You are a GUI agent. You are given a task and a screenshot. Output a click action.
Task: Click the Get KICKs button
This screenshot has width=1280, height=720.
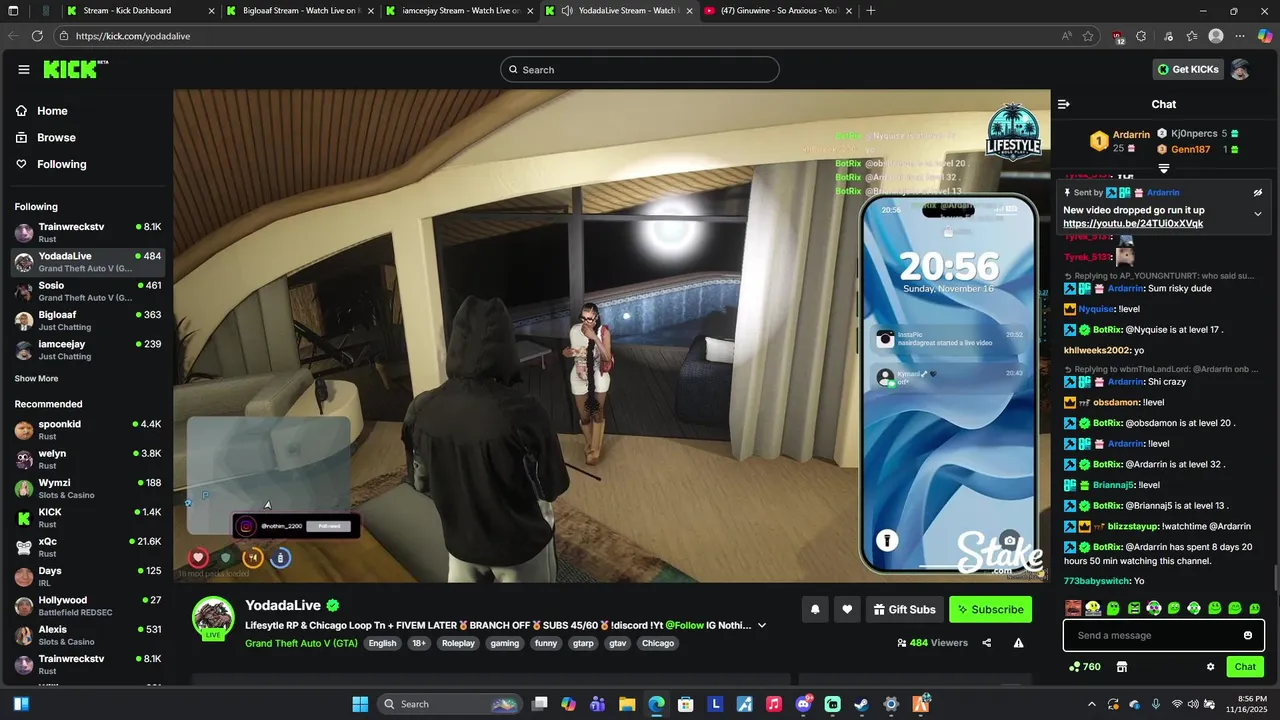click(x=1188, y=69)
